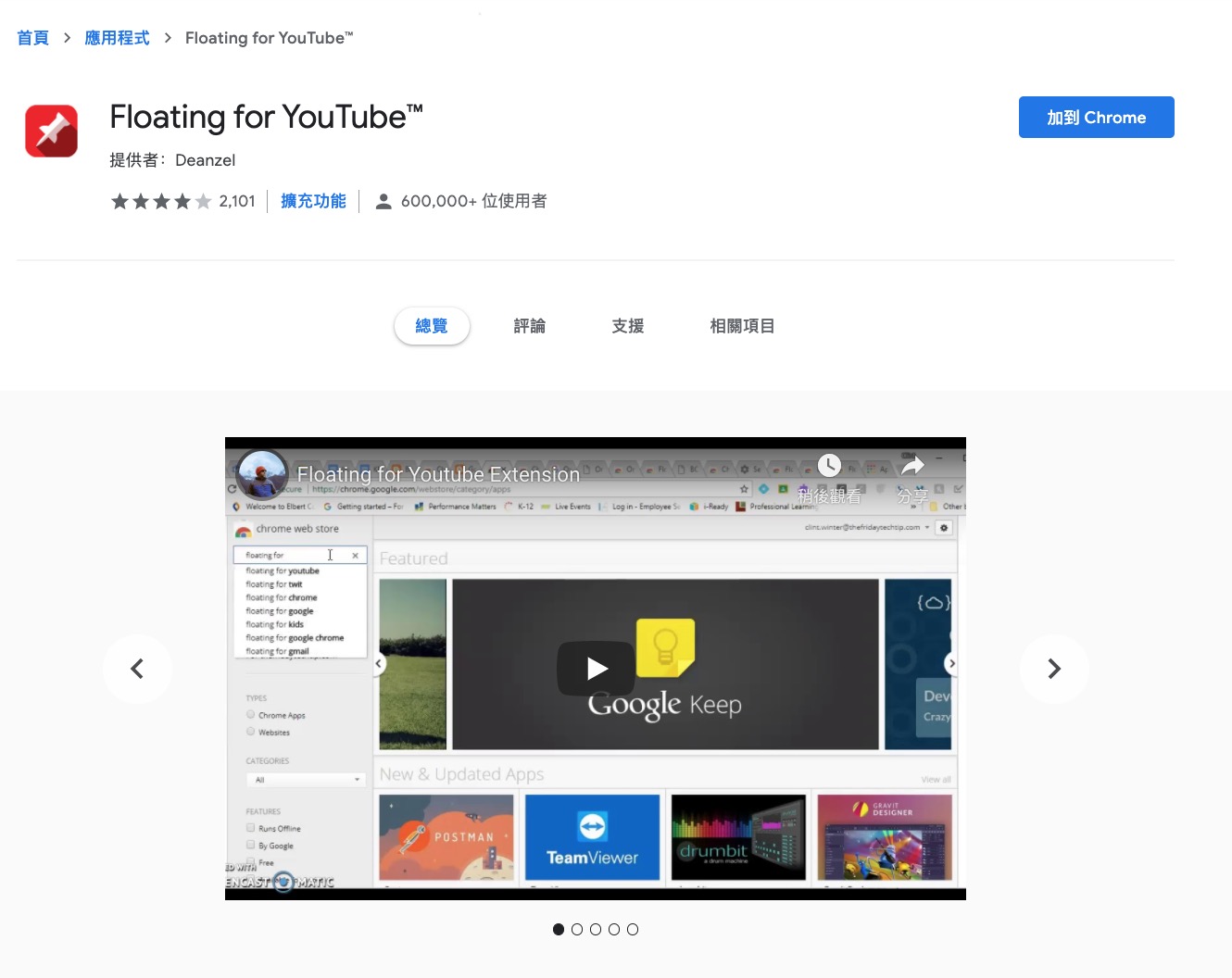The height and width of the screenshot is (978, 1232).
Task: Go to the 首頁 breadcrumb link
Action: pyautogui.click(x=32, y=38)
